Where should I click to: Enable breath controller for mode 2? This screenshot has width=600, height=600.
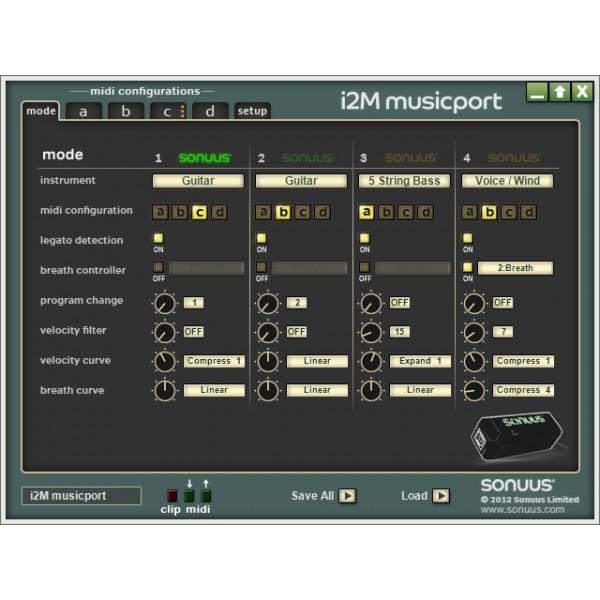coord(261,267)
